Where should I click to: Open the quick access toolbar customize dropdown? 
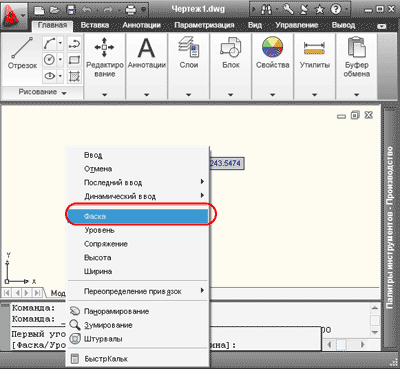pos(144,10)
